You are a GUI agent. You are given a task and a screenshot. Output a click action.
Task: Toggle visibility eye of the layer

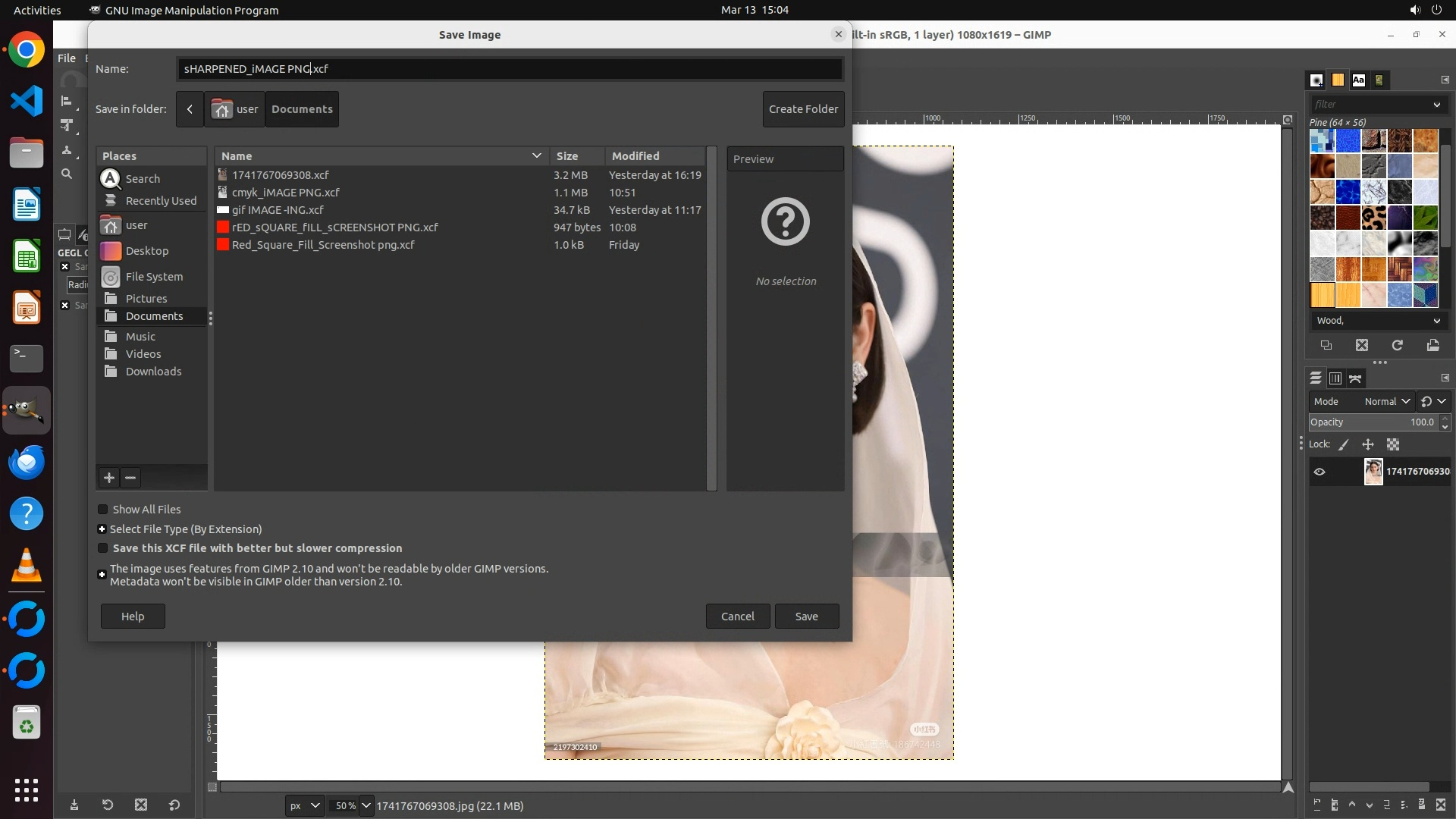point(1319,472)
